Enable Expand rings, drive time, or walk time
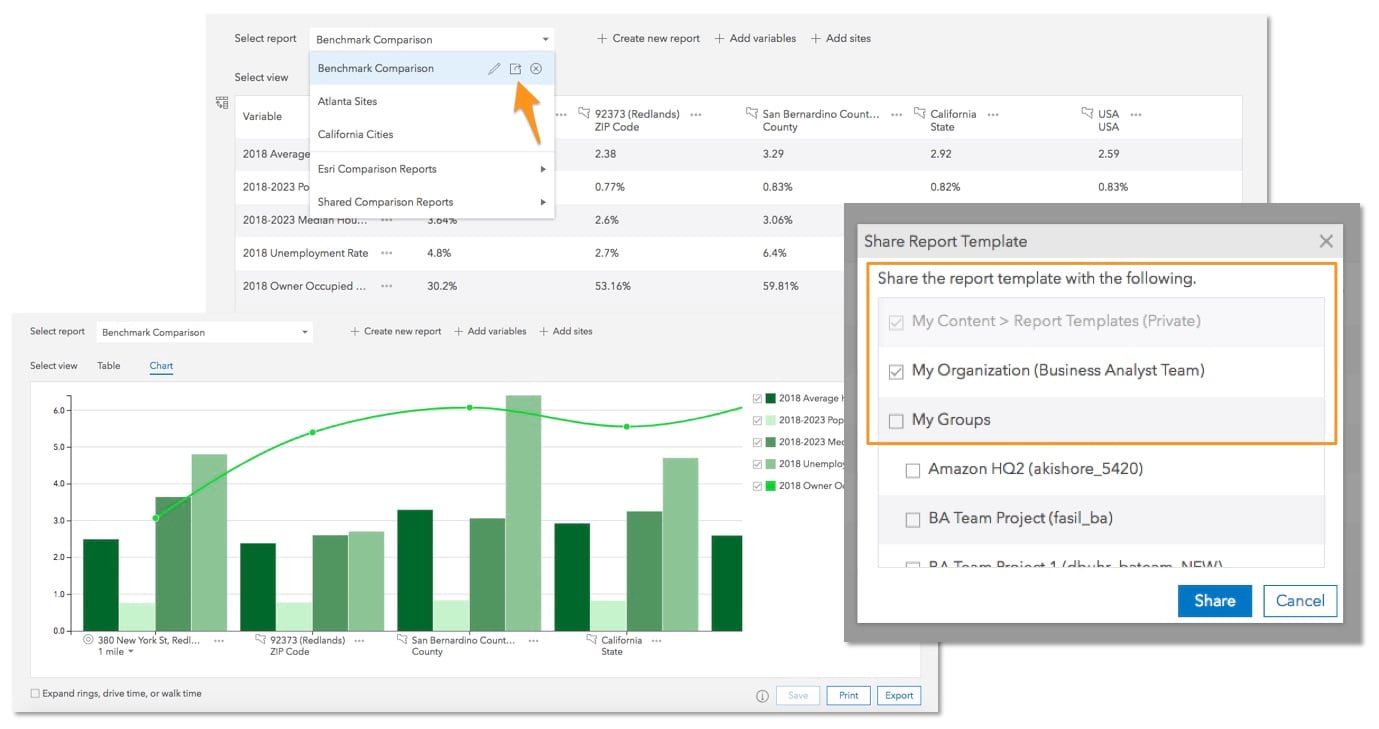The width and height of the screenshot is (1379, 729). (35, 693)
